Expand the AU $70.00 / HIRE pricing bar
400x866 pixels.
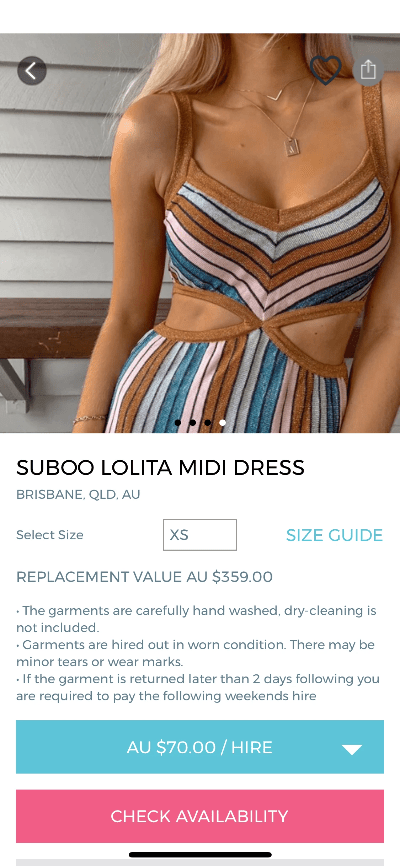coord(200,747)
